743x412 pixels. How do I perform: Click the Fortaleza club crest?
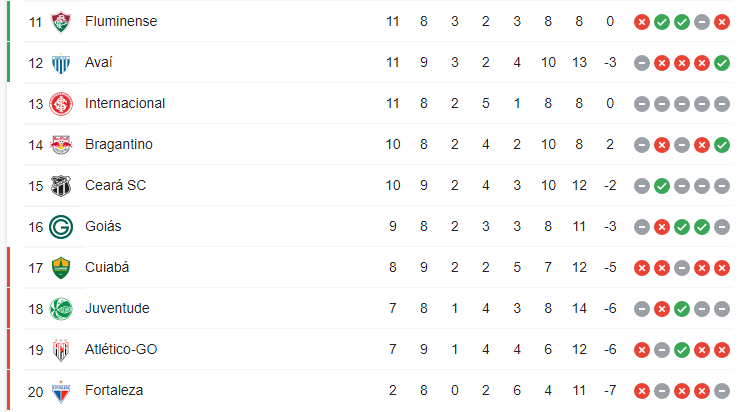61,391
